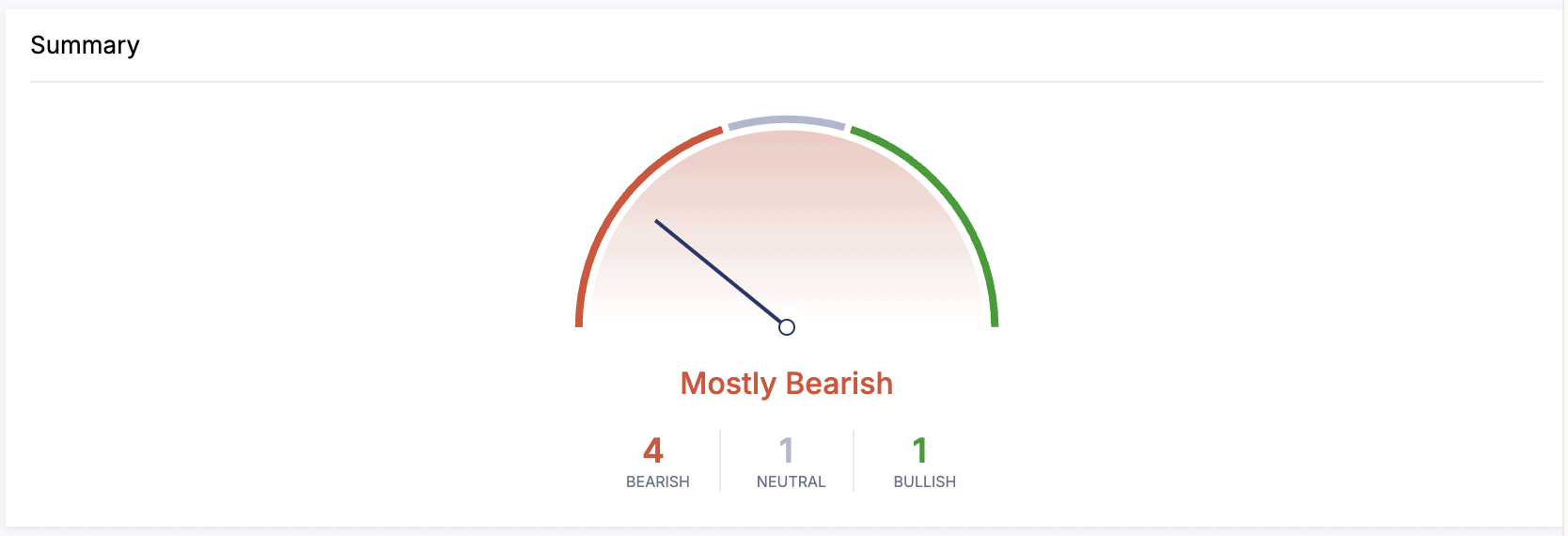Viewport: 1568px width, 536px height.
Task: Click the needle's circular pivot point
Action: 787,327
